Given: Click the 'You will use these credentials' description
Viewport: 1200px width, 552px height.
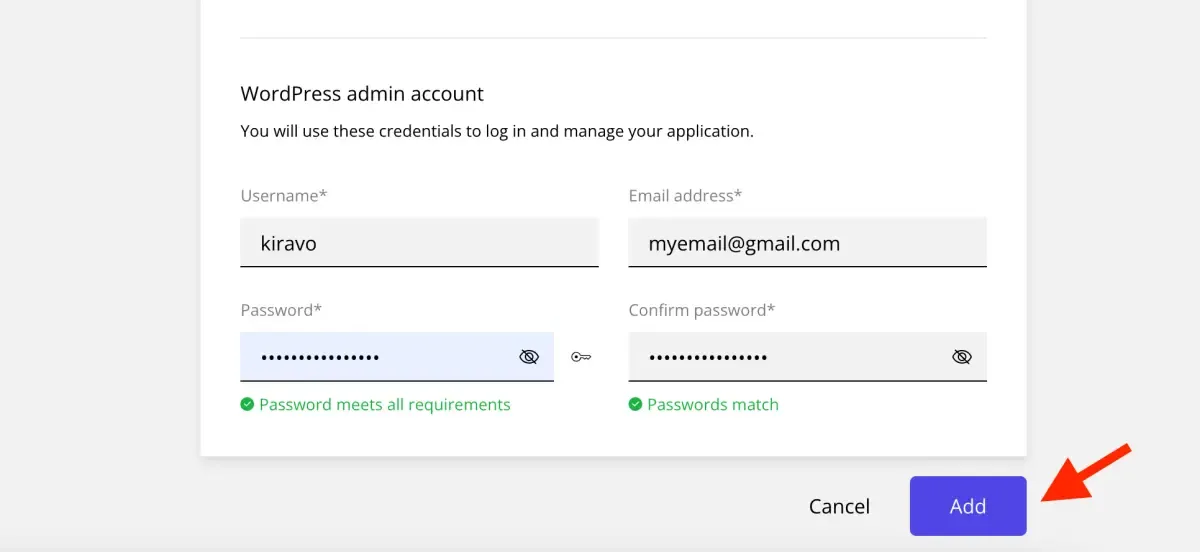Looking at the screenshot, I should (497, 131).
